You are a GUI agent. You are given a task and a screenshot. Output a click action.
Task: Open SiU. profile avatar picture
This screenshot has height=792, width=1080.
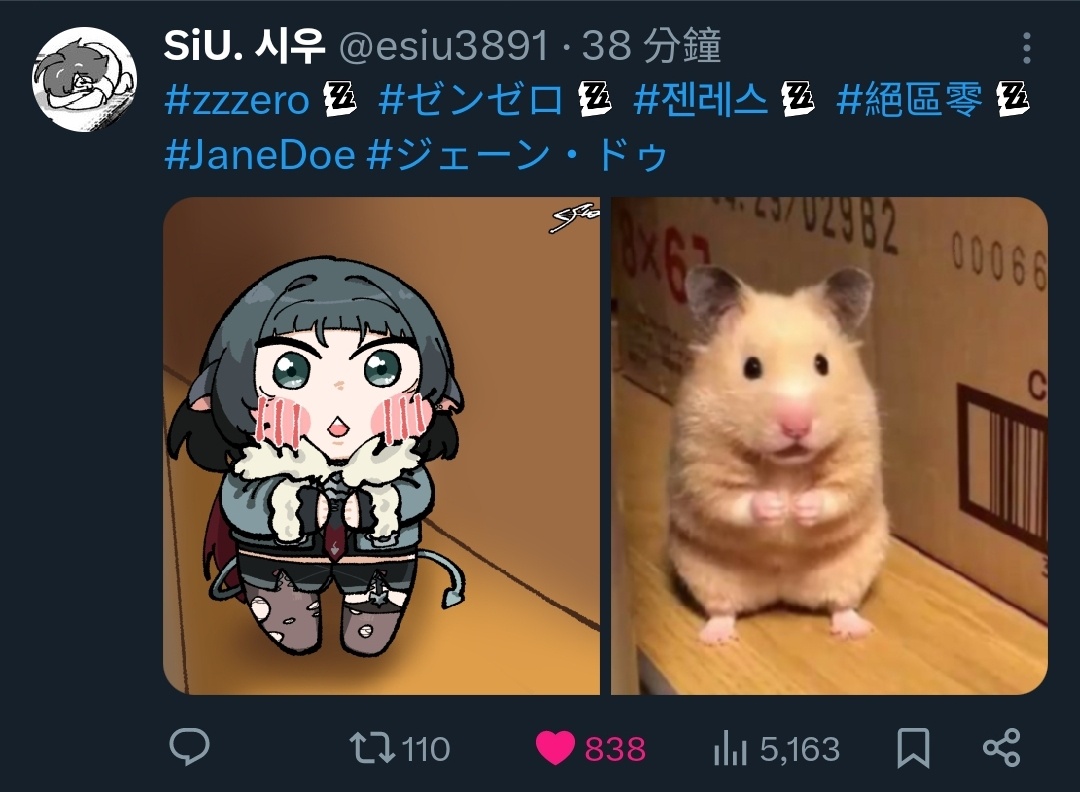(x=85, y=79)
